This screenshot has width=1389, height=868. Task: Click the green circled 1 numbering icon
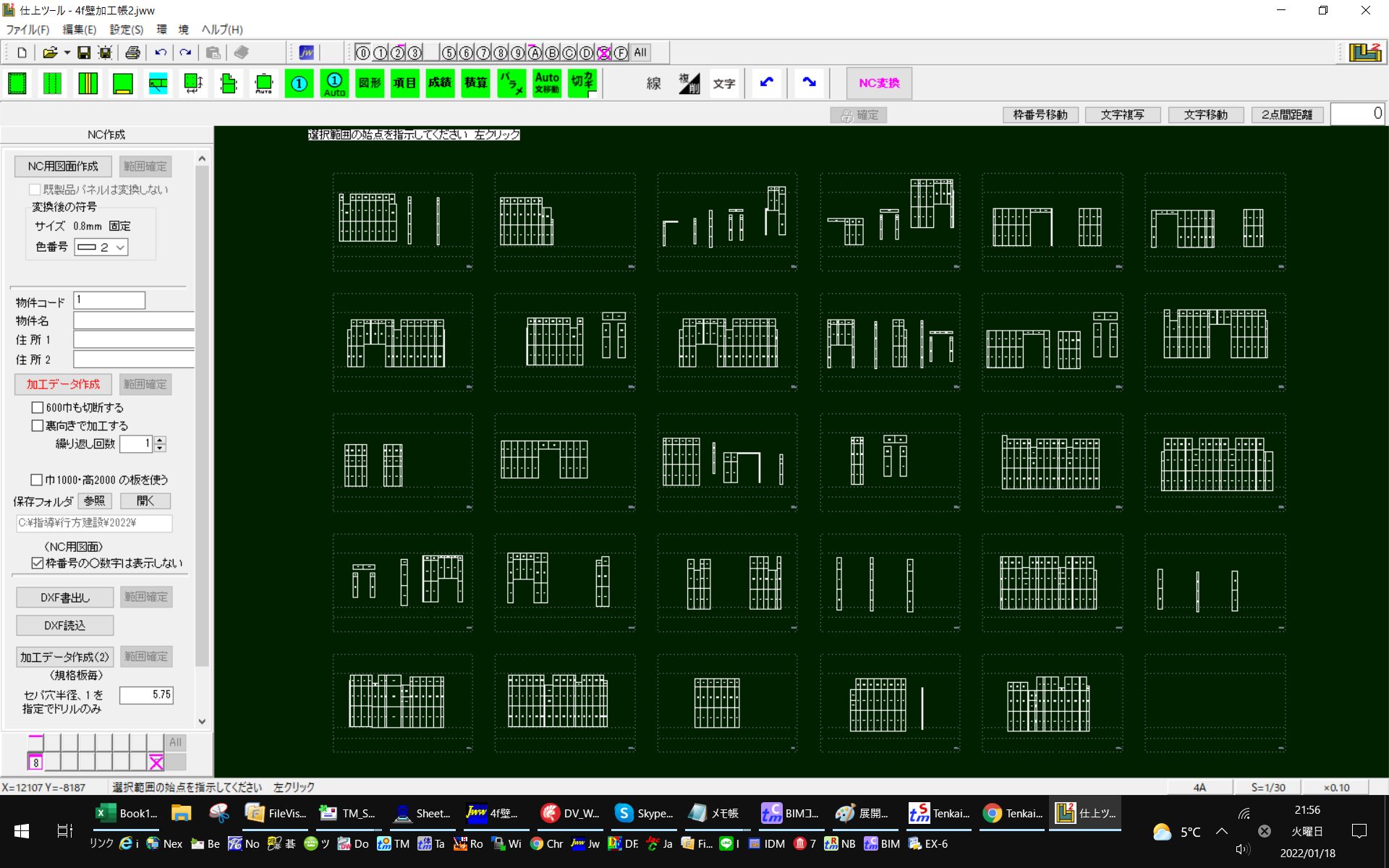point(299,83)
